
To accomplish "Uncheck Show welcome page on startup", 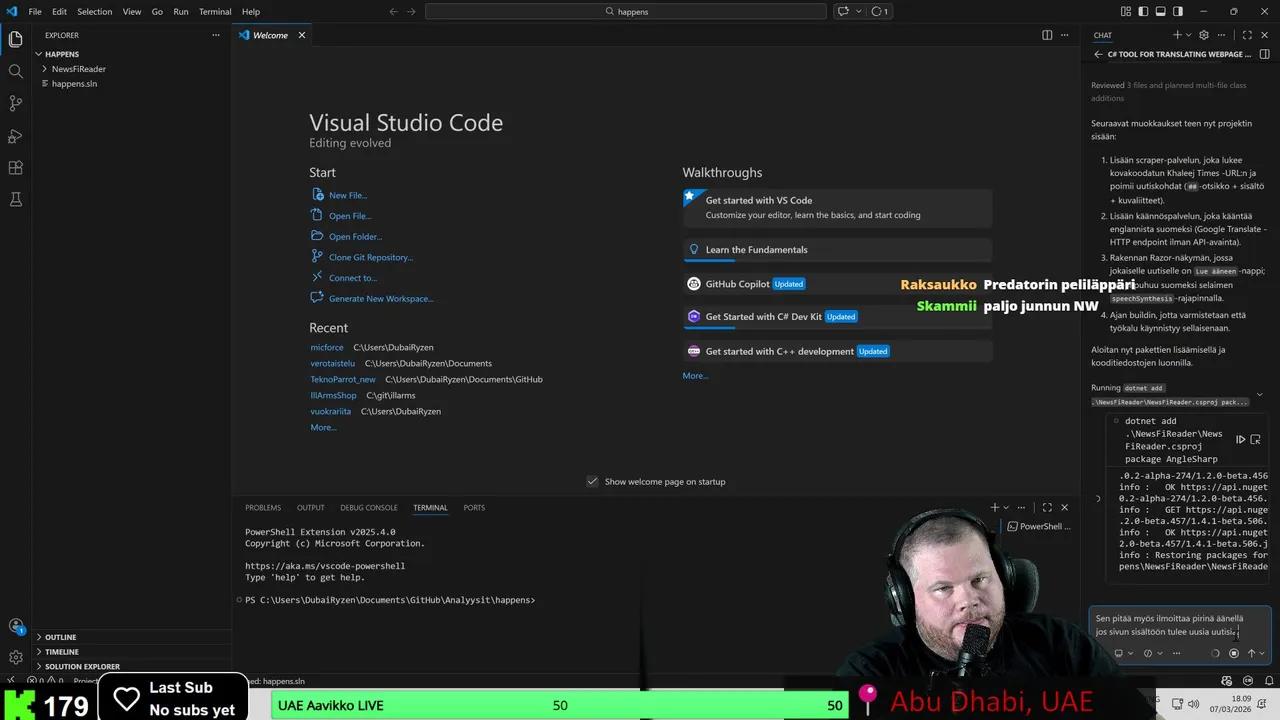I will 592,481.
